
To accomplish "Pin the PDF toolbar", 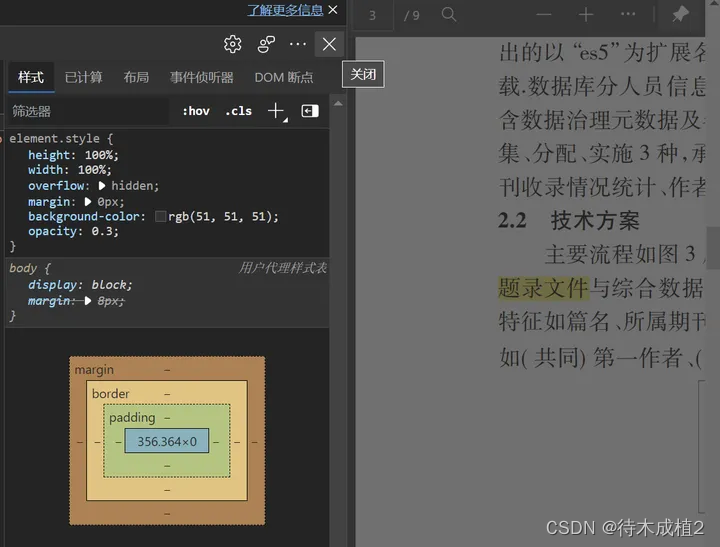I will pyautogui.click(x=680, y=14).
